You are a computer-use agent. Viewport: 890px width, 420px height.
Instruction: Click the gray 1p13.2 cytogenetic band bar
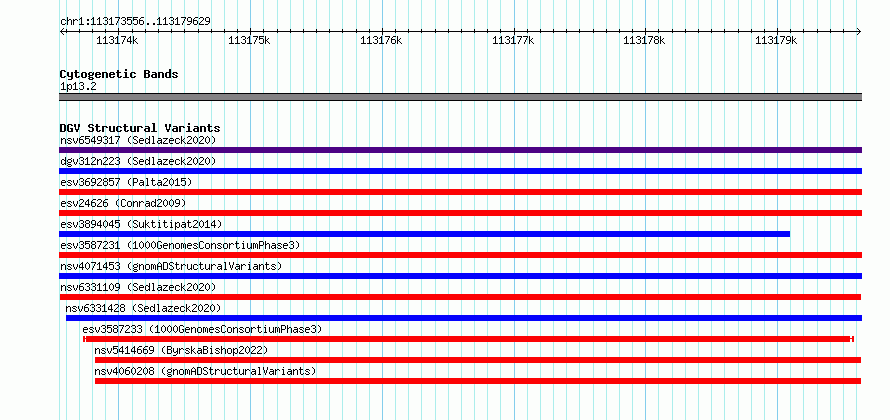point(460,97)
